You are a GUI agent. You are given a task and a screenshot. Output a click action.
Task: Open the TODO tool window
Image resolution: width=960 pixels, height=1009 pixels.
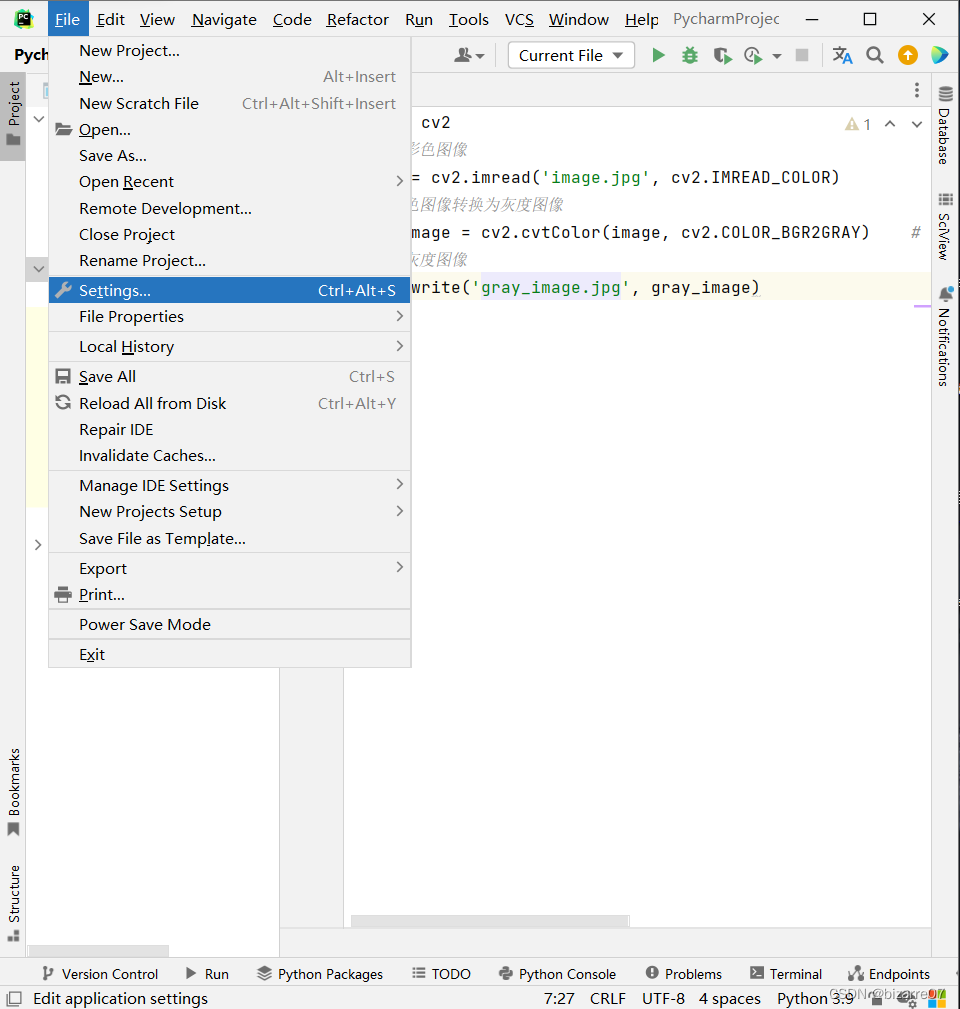[441, 974]
